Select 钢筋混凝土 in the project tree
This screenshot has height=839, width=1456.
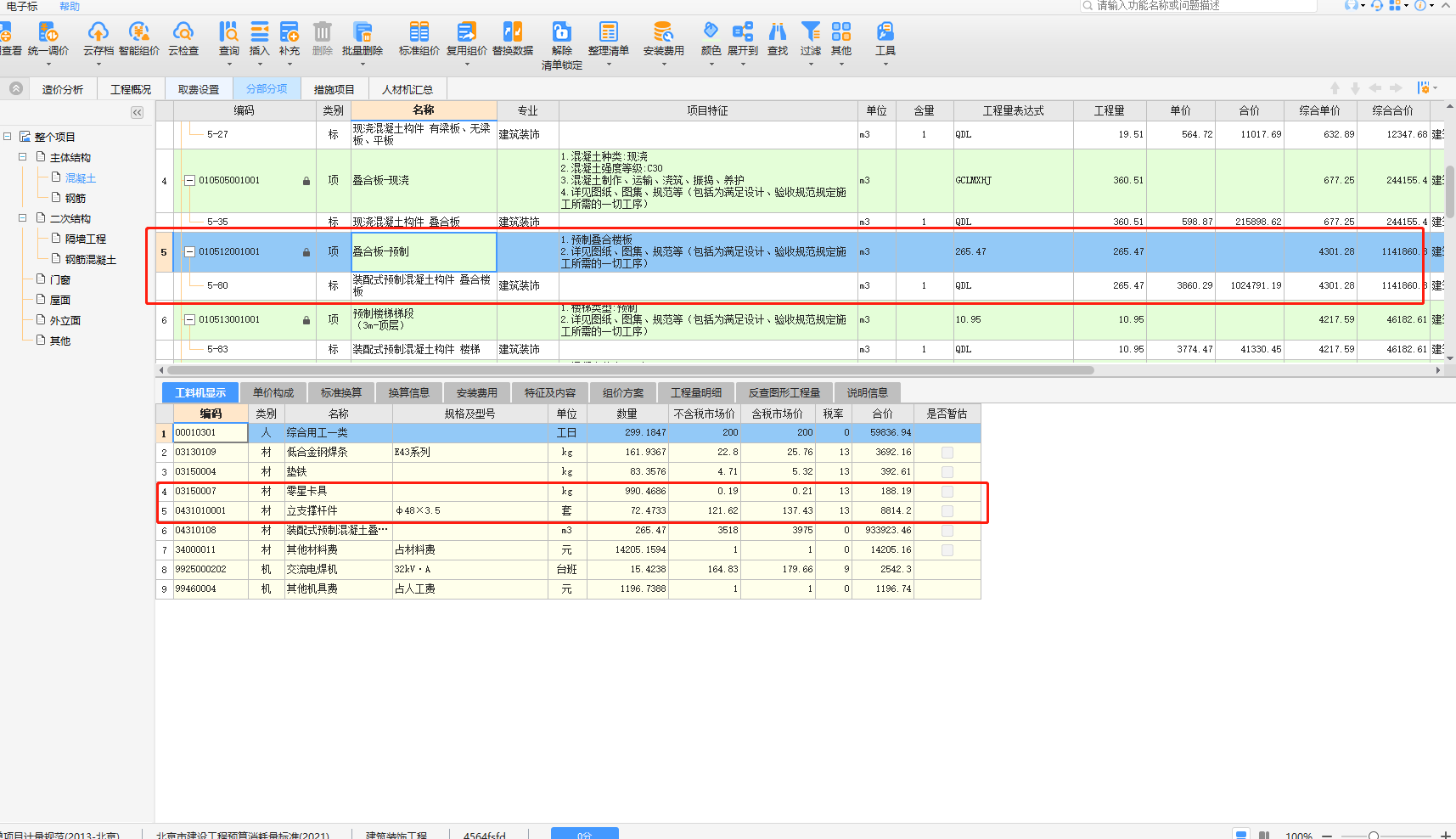click(x=91, y=260)
